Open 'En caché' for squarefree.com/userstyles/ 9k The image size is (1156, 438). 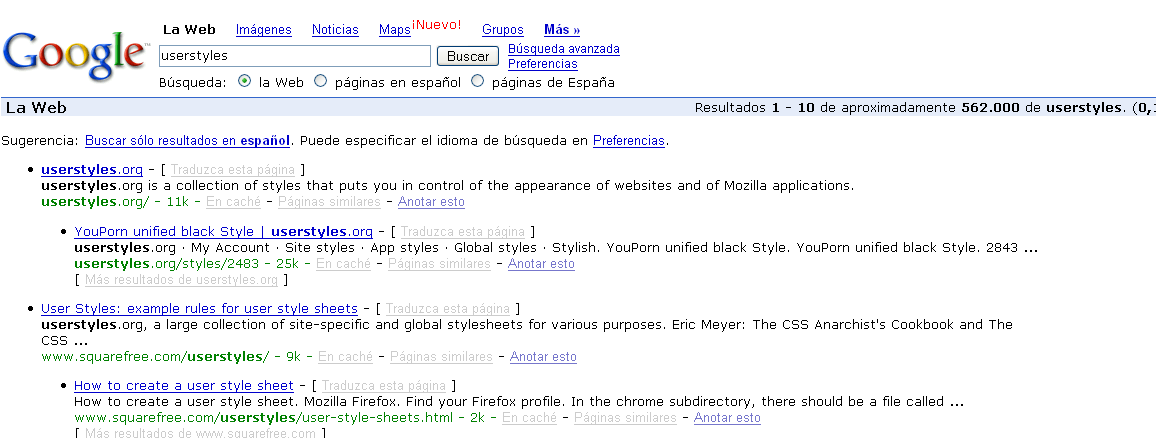345,356
